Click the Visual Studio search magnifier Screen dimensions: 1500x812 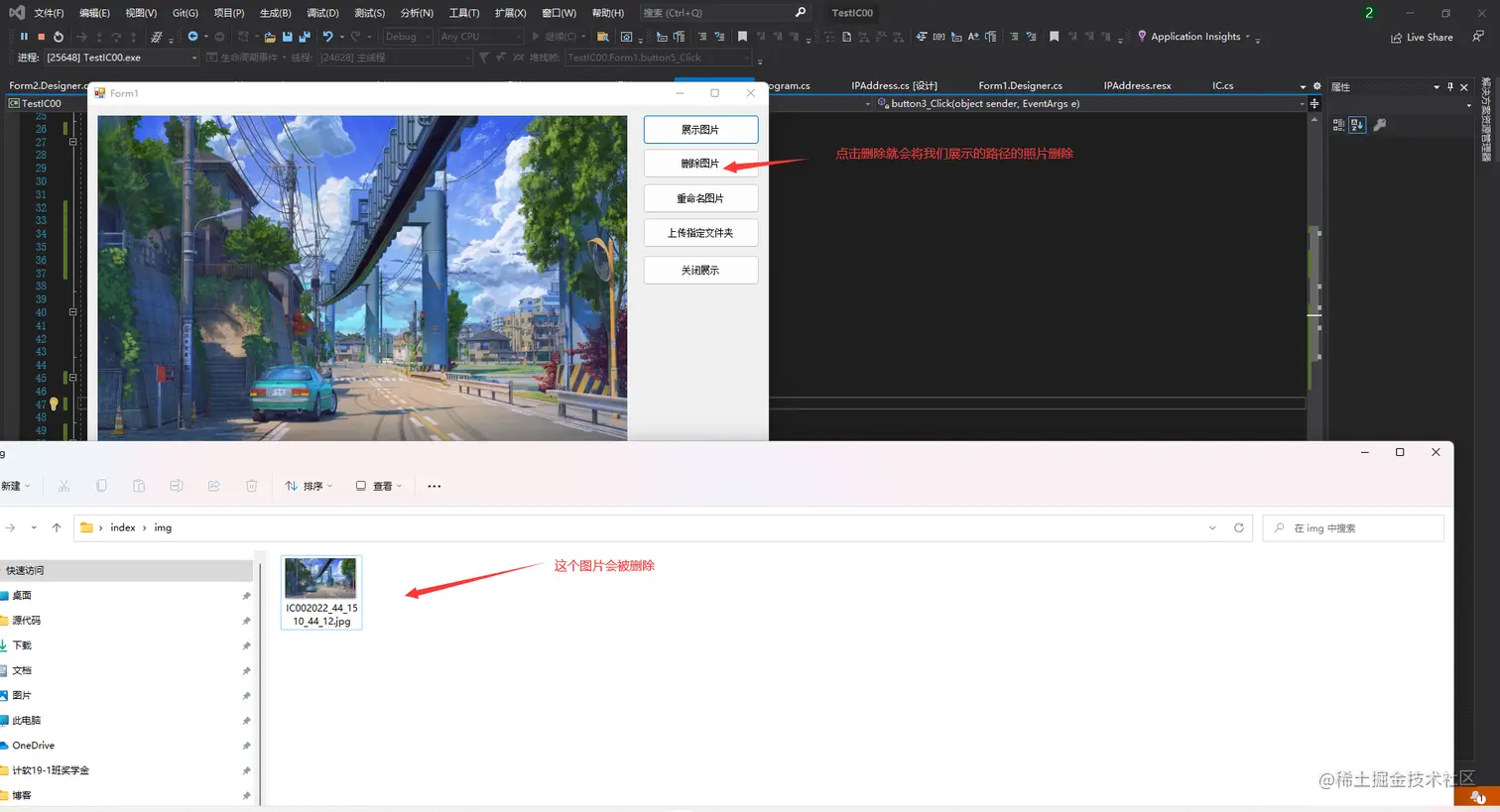[801, 13]
